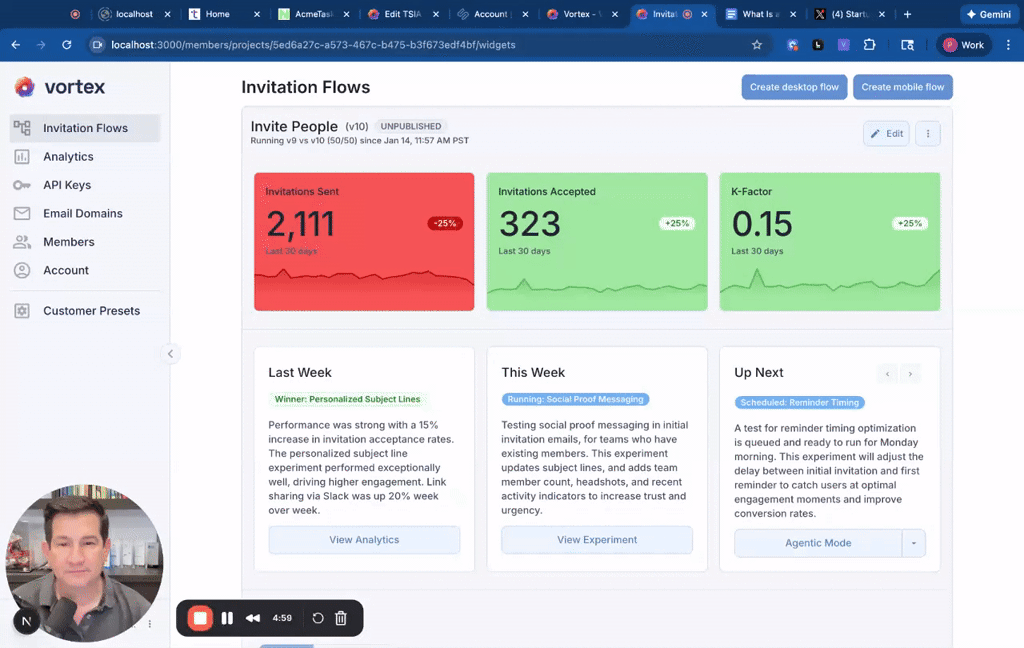Collapse the sidebar with chevron
This screenshot has height=648, width=1024.
(170, 354)
